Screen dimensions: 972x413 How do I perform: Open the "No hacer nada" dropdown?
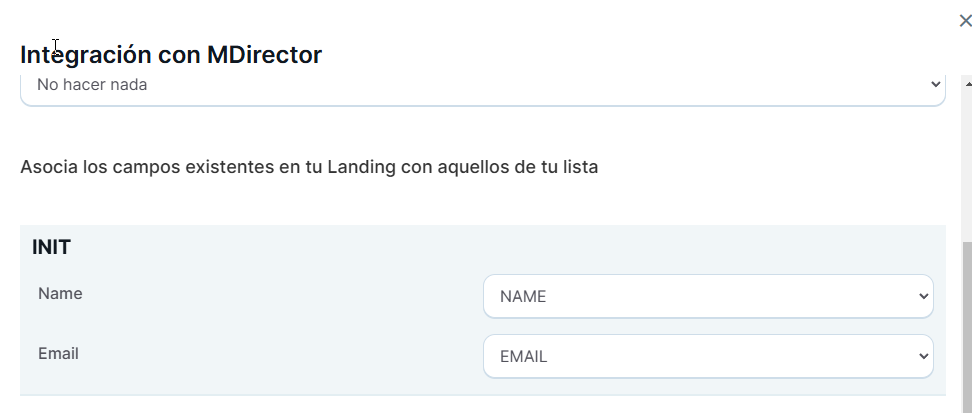pos(482,86)
